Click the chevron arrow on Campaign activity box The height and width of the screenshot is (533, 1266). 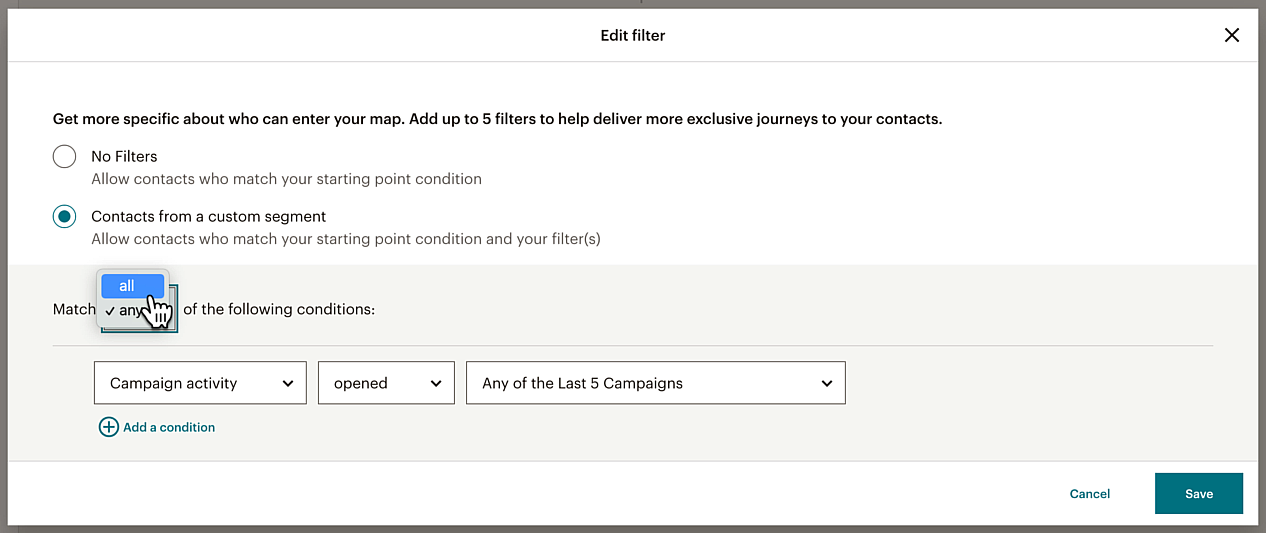[288, 384]
